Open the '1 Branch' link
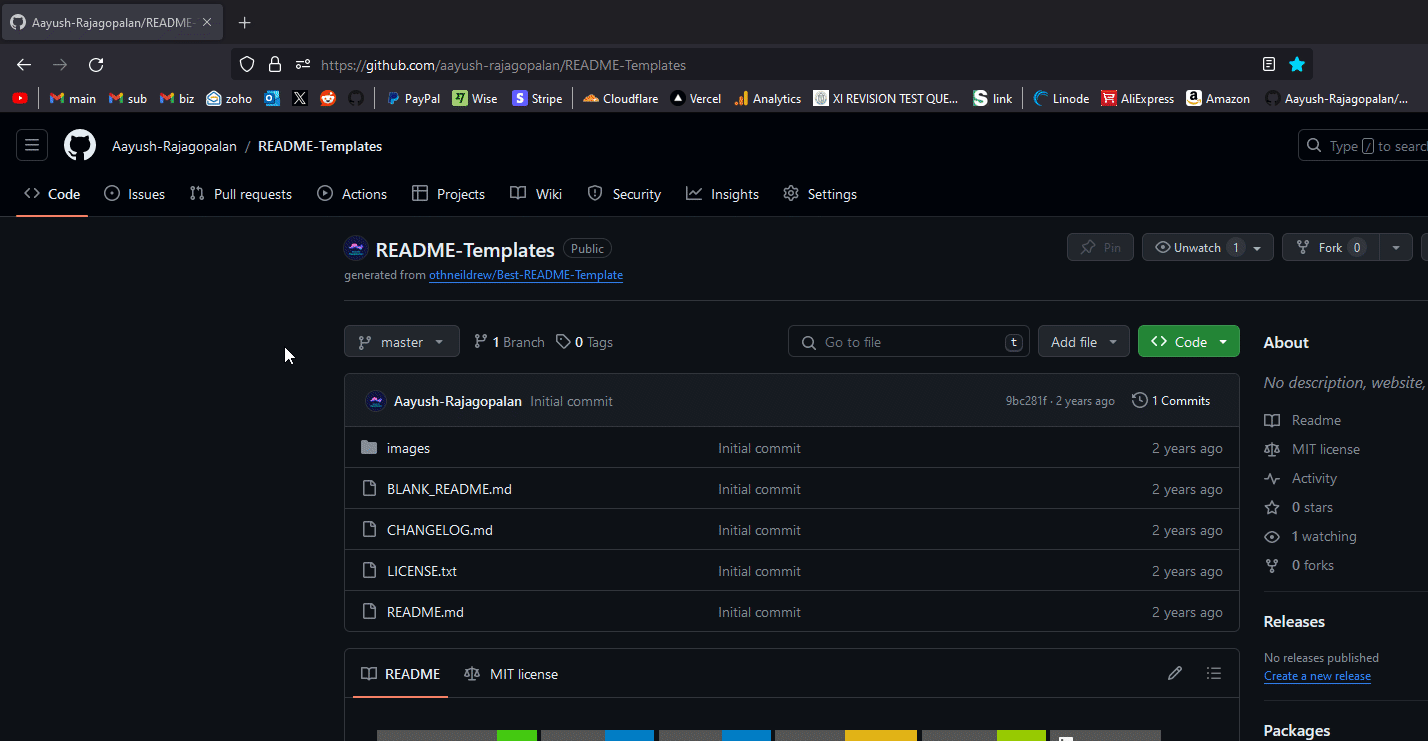 click(x=510, y=342)
